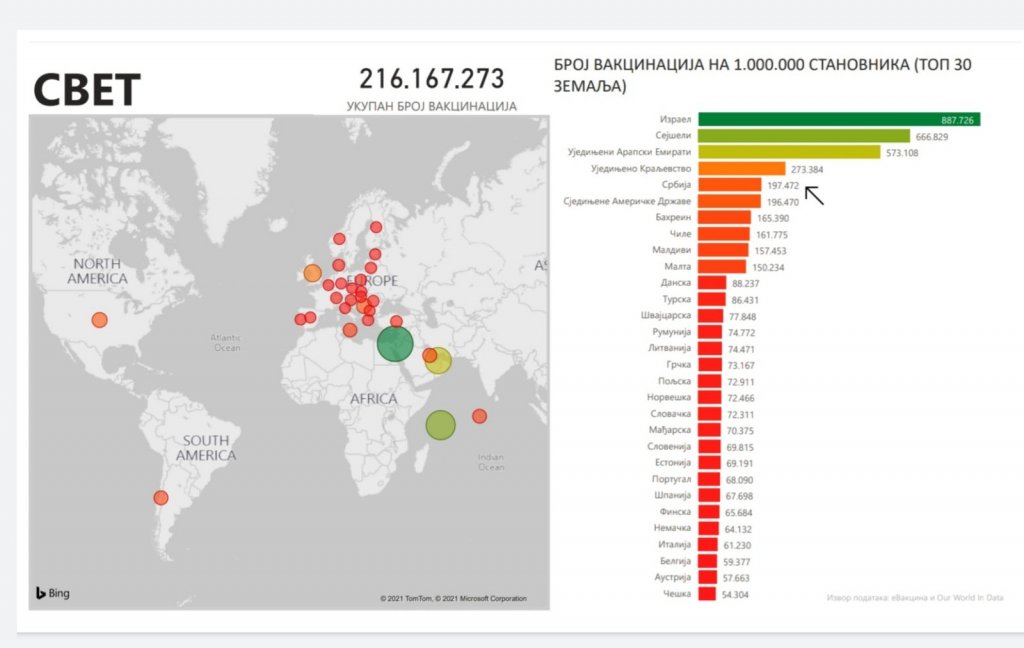Click the Турска country label
This screenshot has height=648, width=1024.
click(x=676, y=299)
